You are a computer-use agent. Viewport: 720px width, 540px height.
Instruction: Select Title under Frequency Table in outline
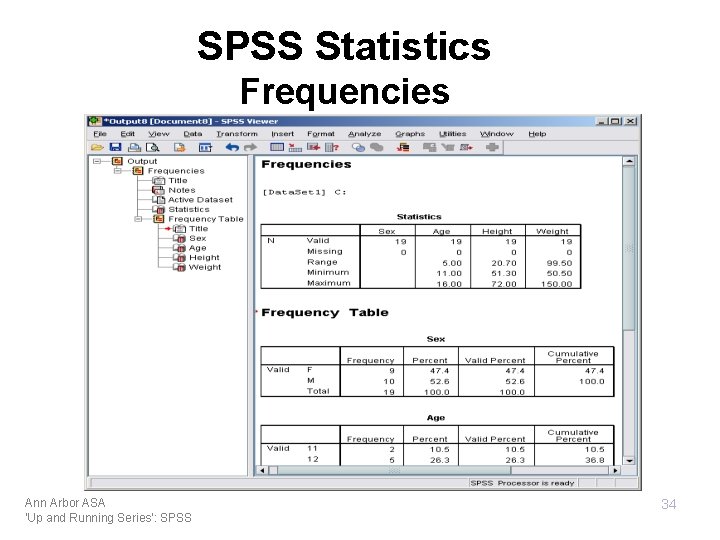pyautogui.click(x=198, y=229)
